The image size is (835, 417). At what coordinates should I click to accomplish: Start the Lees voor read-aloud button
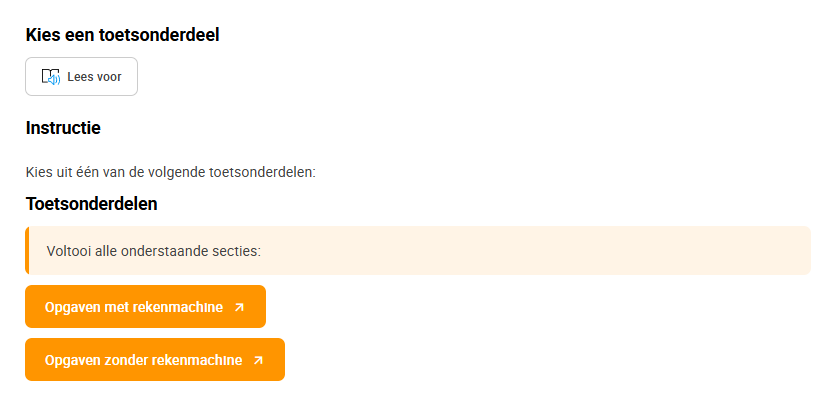tap(81, 77)
